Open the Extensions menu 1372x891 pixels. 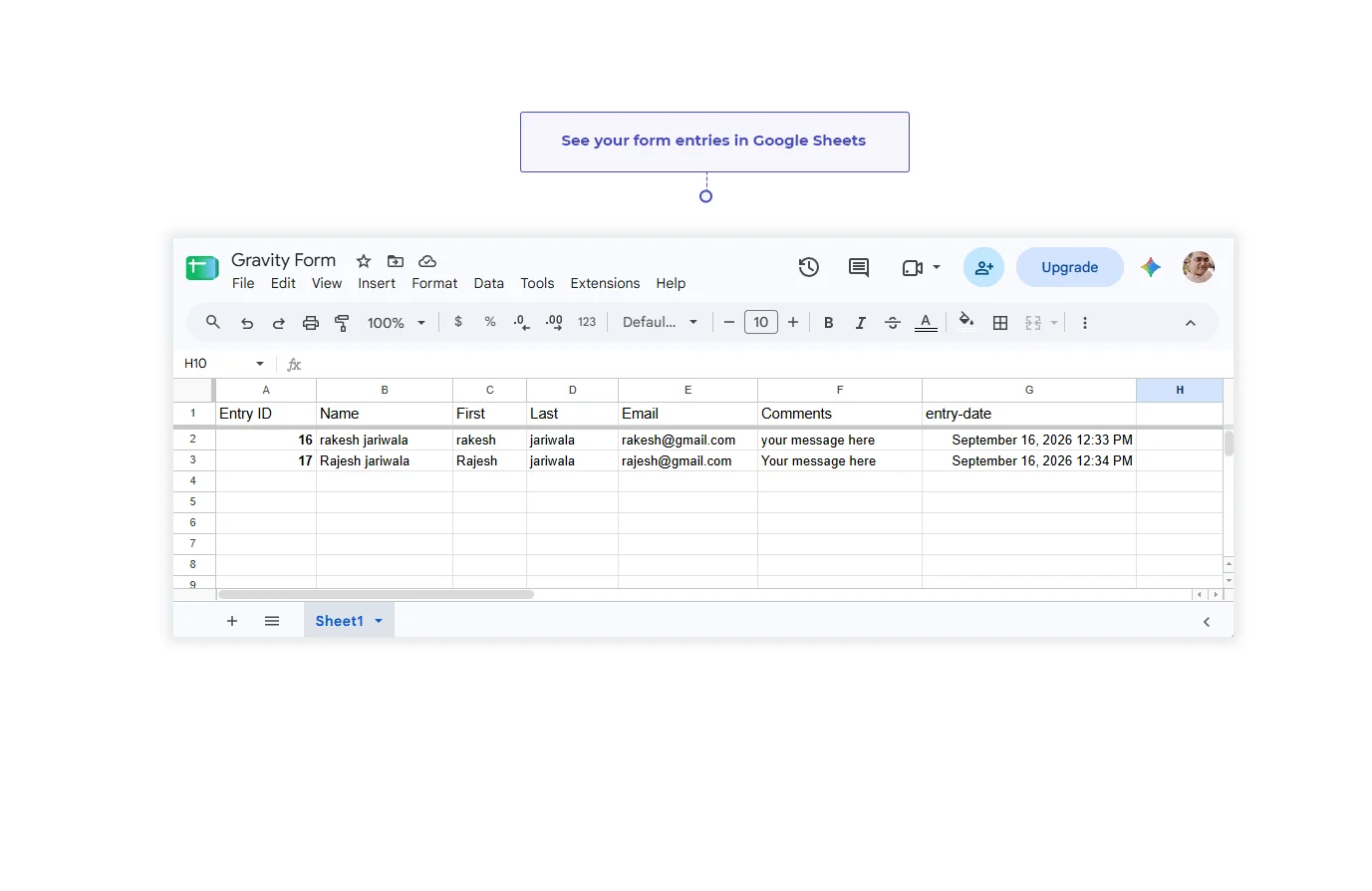(605, 284)
